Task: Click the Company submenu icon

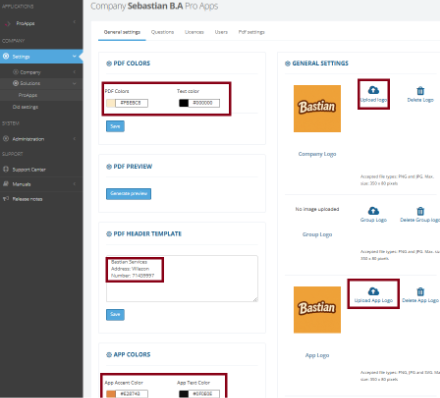Action: 16,72
